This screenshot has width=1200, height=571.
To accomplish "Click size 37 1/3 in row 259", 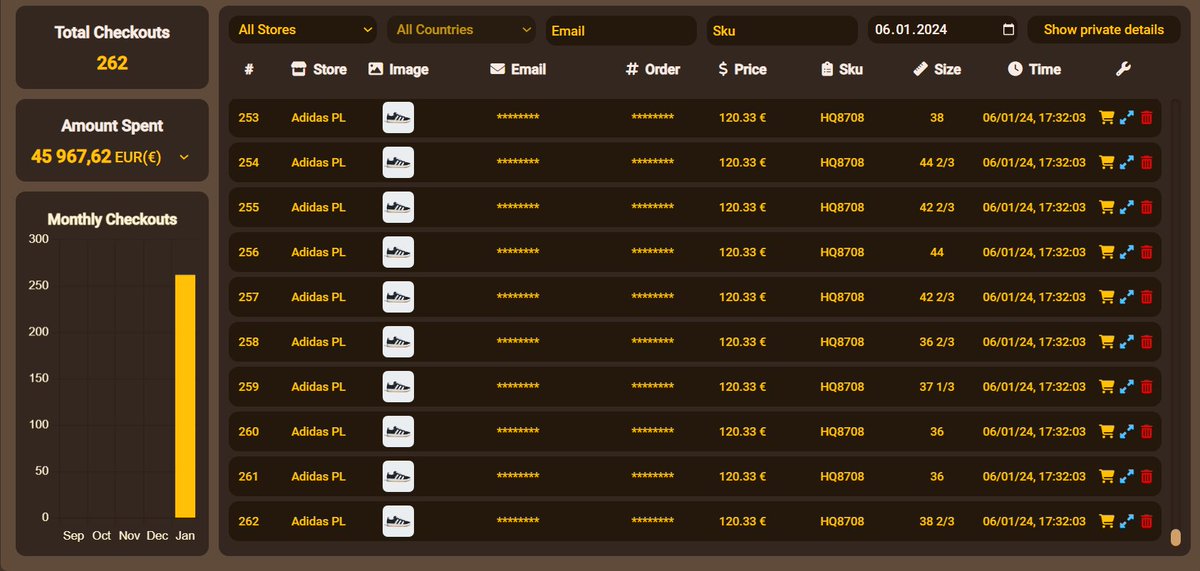I will 937,387.
